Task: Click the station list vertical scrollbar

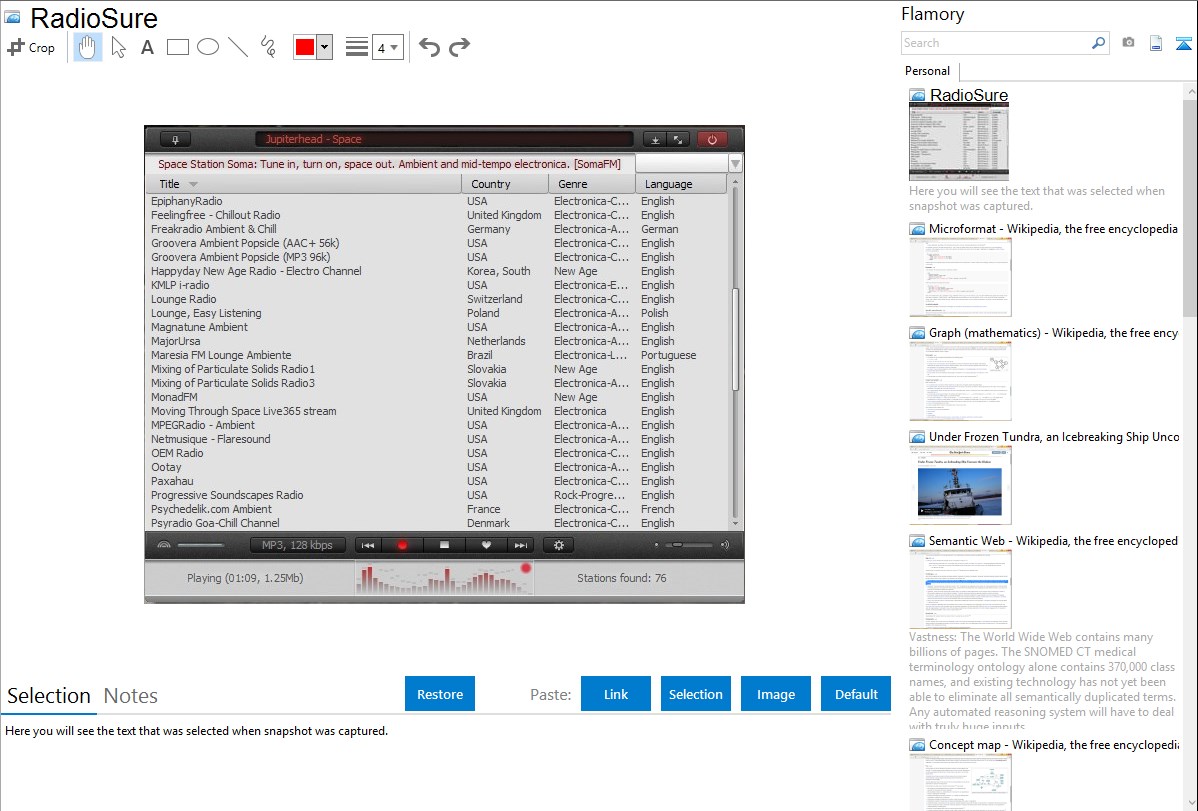Action: [735, 340]
